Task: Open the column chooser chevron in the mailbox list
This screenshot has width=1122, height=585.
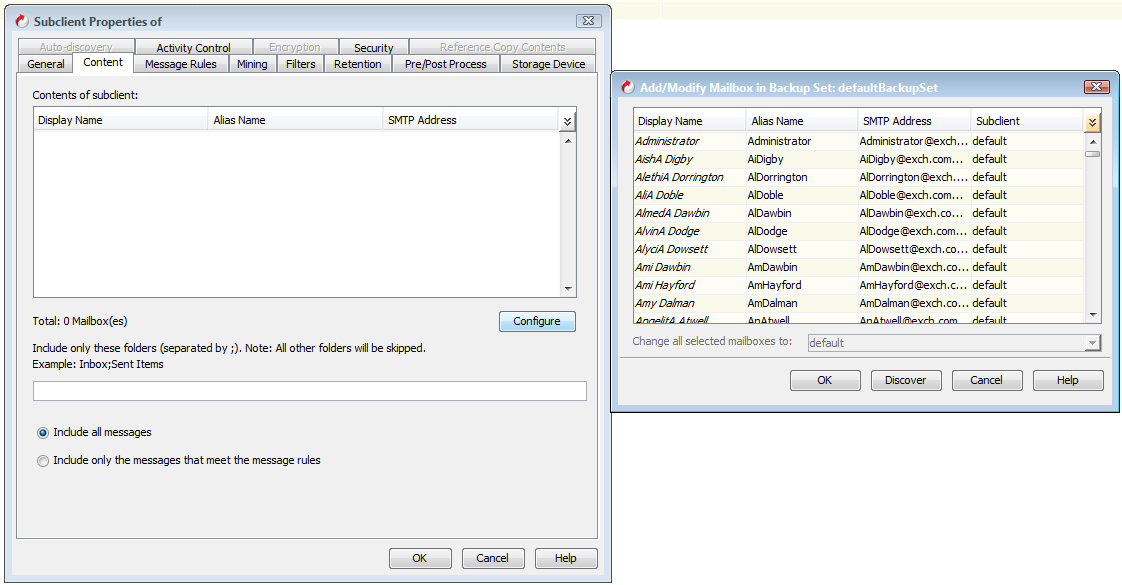Action: (x=1092, y=121)
